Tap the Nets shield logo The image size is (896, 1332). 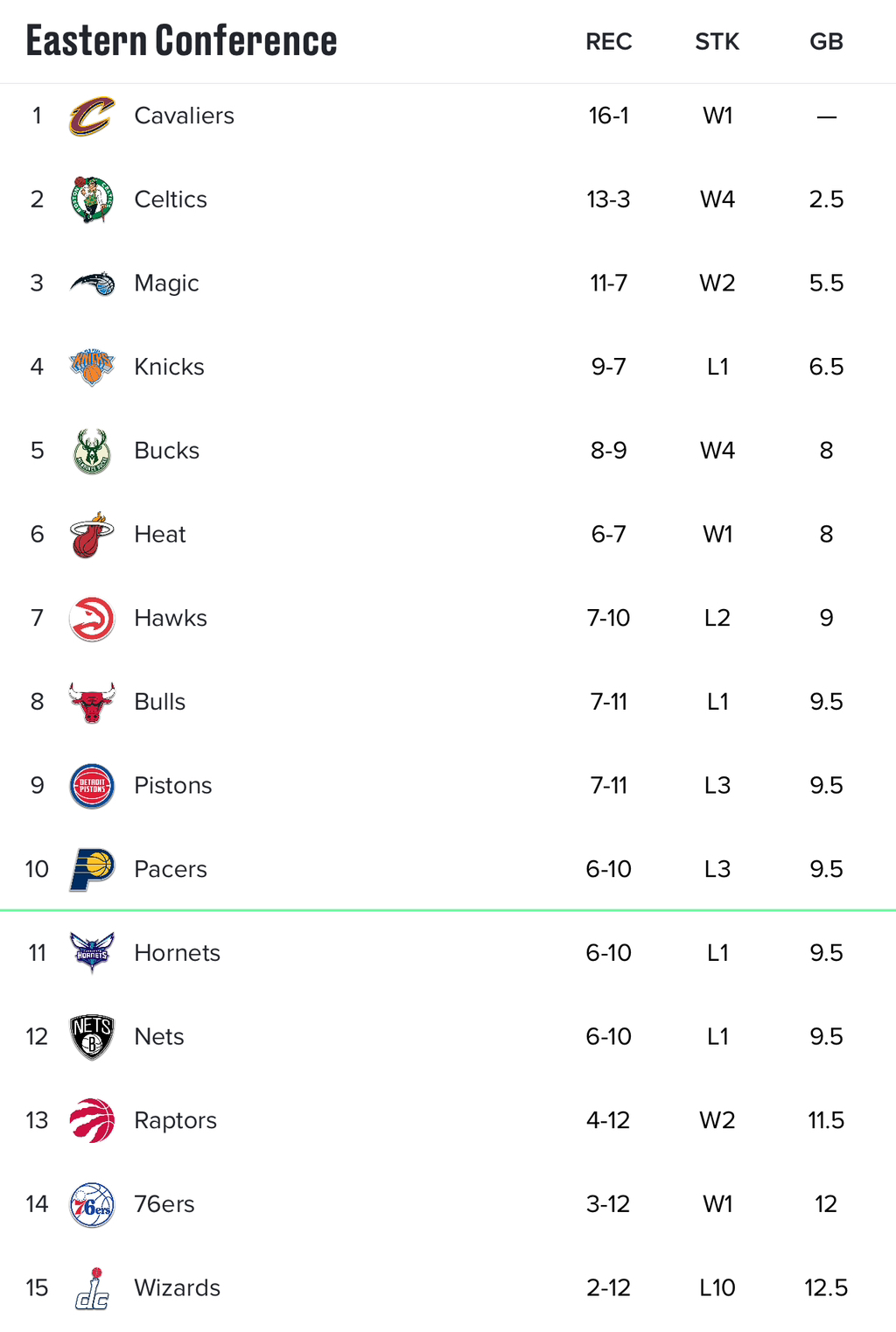(x=92, y=1037)
